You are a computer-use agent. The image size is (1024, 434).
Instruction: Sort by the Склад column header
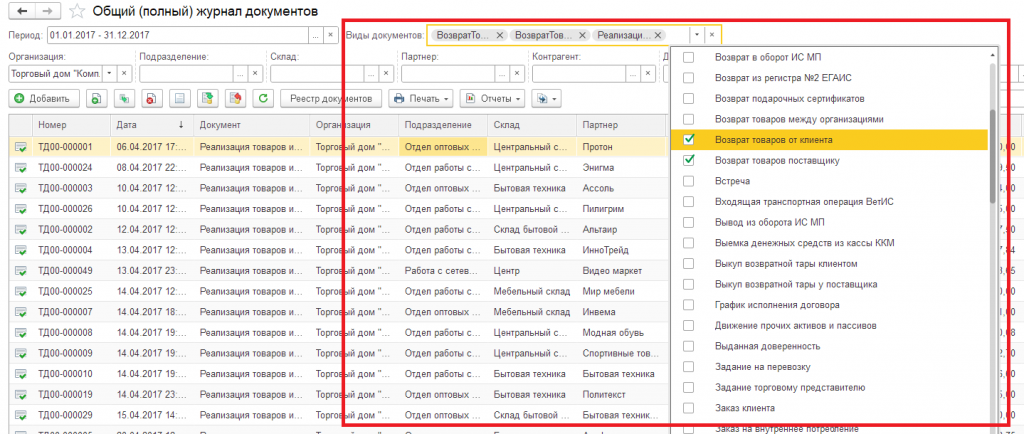click(x=532, y=125)
